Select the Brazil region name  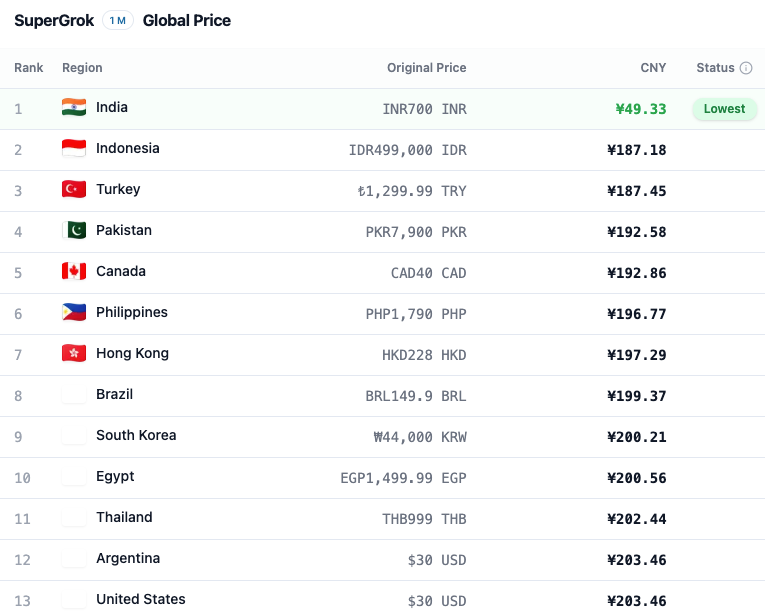[114, 394]
